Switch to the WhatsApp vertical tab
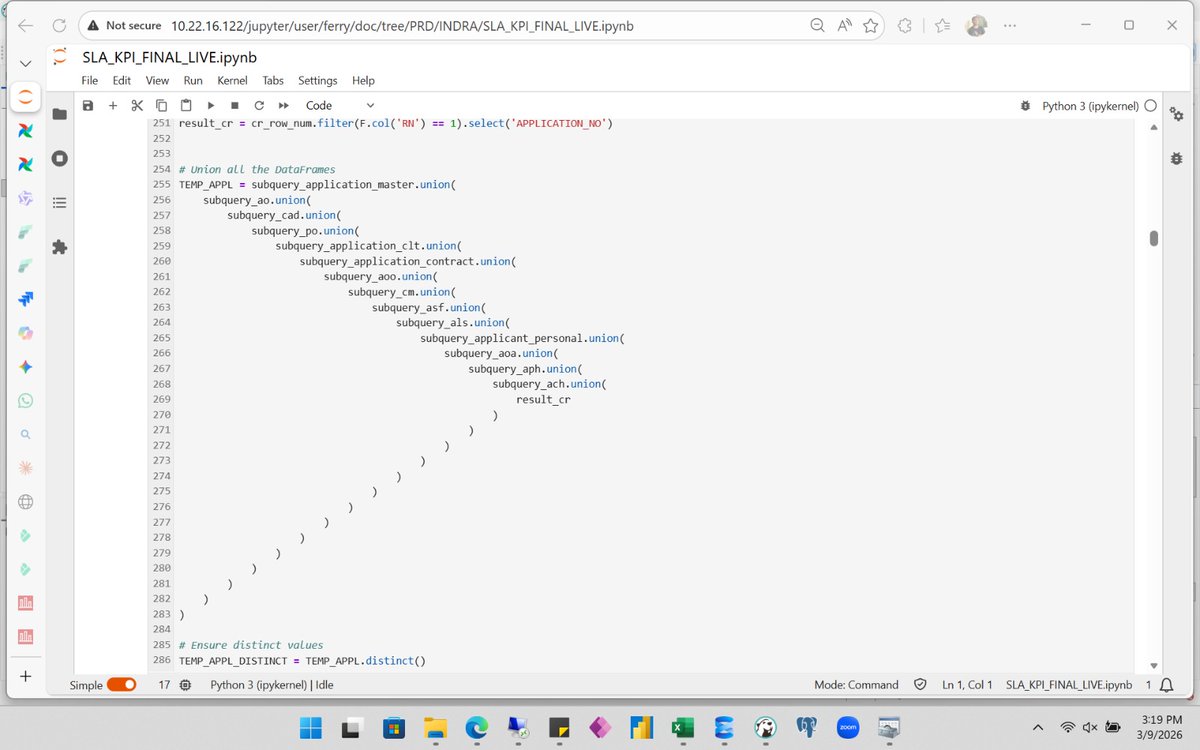The image size is (1200, 750). click(25, 401)
